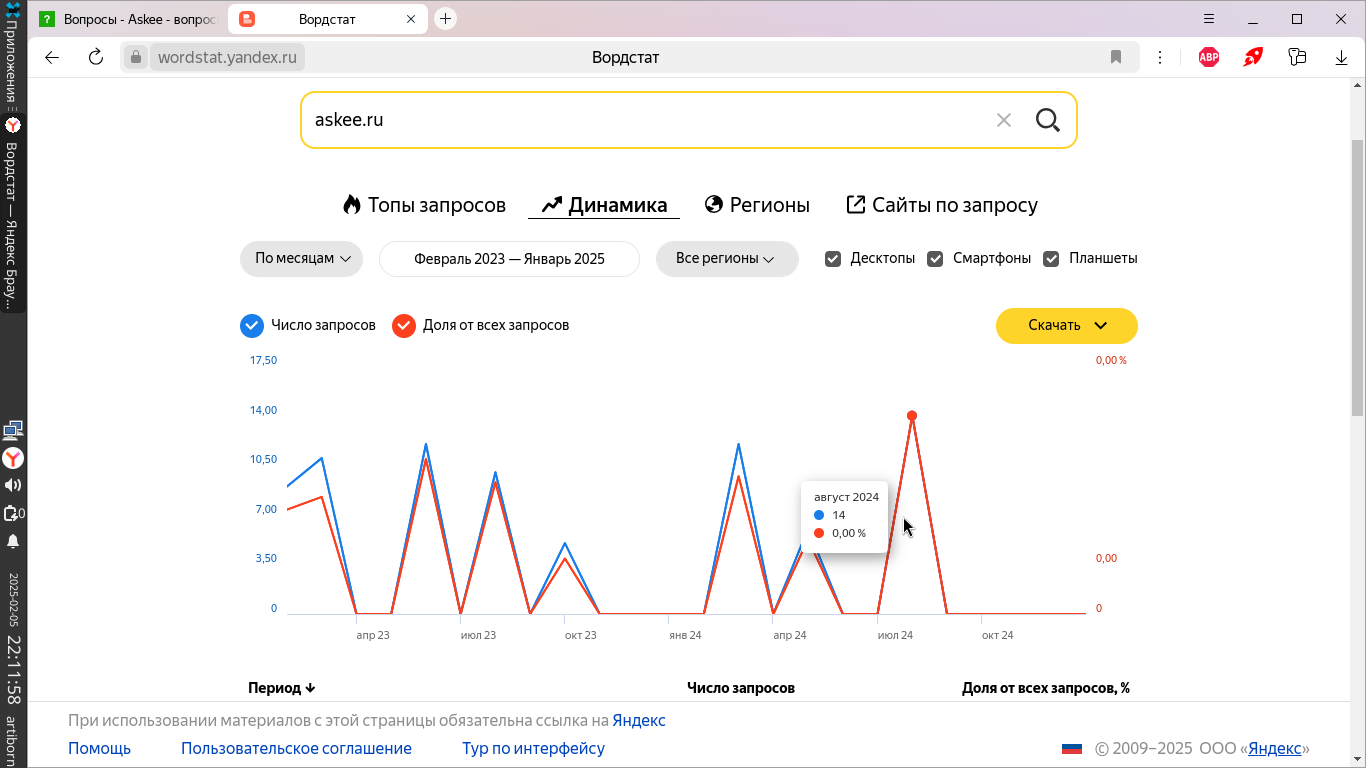This screenshot has height=768, width=1366.
Task: Toggle the Доля от всех запросов series
Action: tap(404, 326)
